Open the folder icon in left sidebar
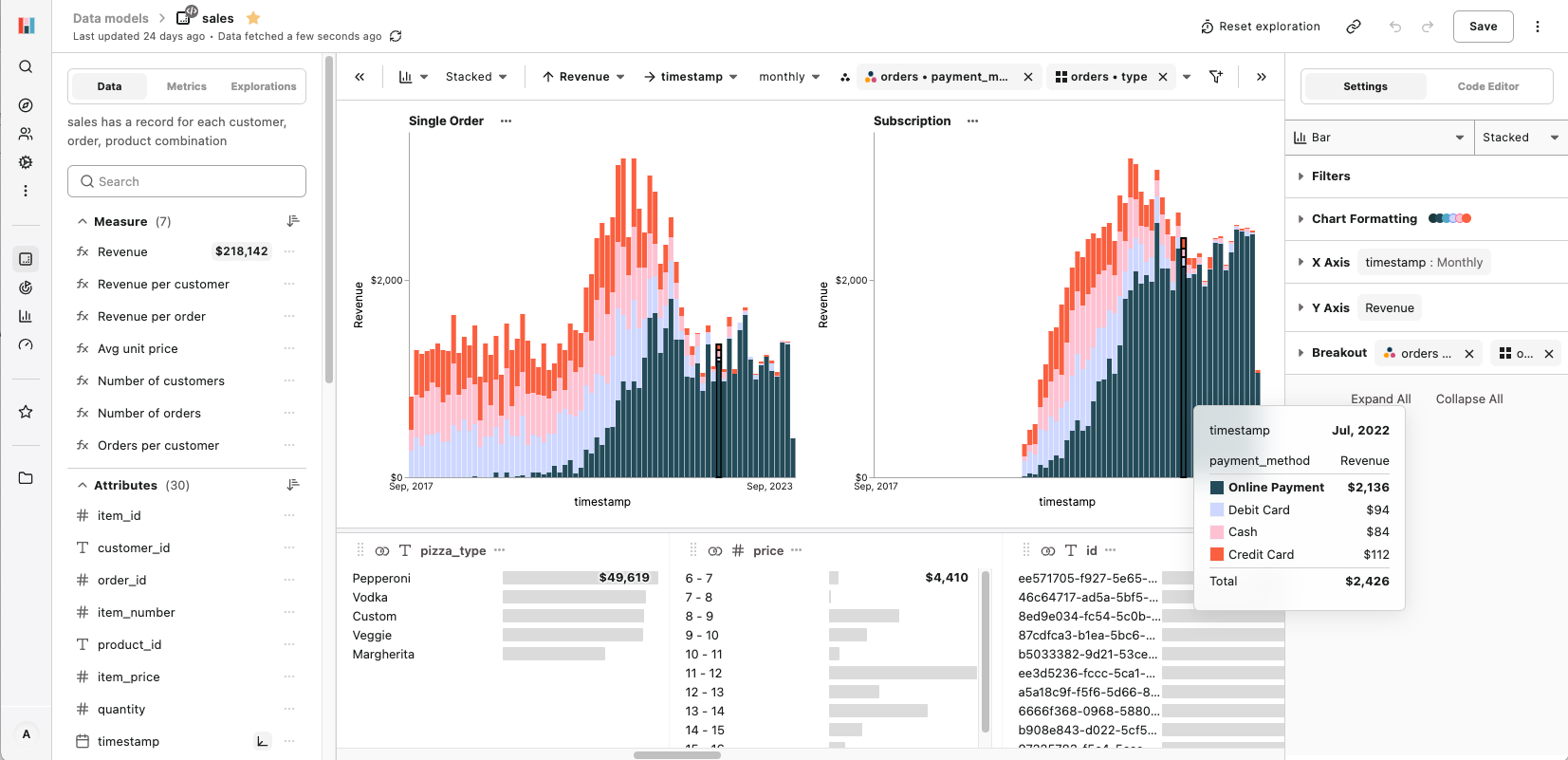 [26, 478]
